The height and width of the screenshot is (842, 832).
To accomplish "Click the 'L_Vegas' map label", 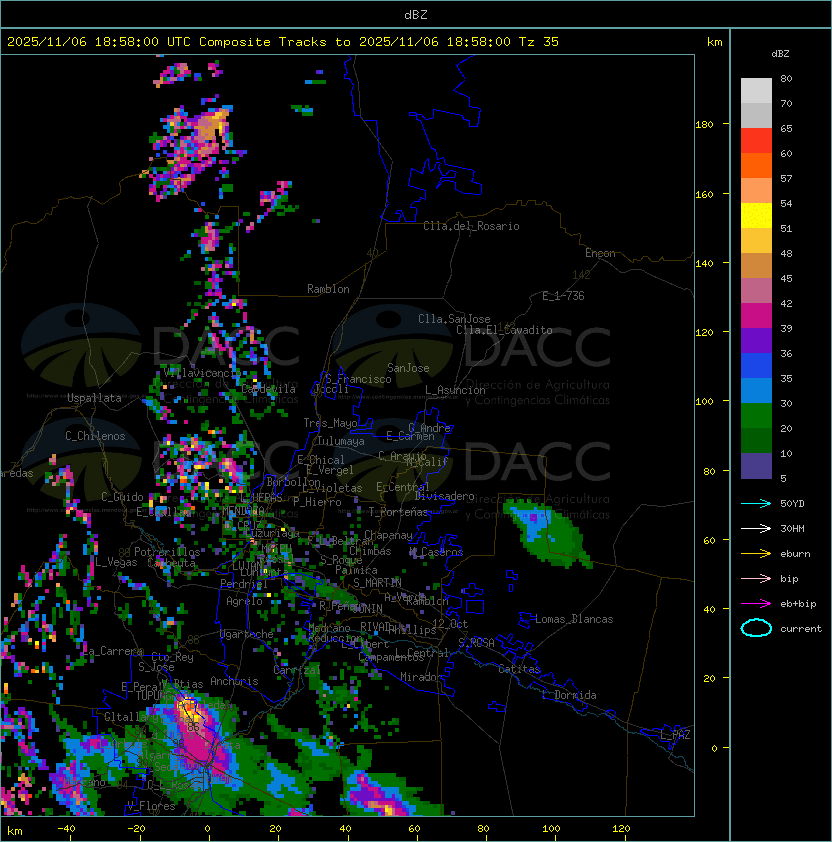I will click(116, 562).
